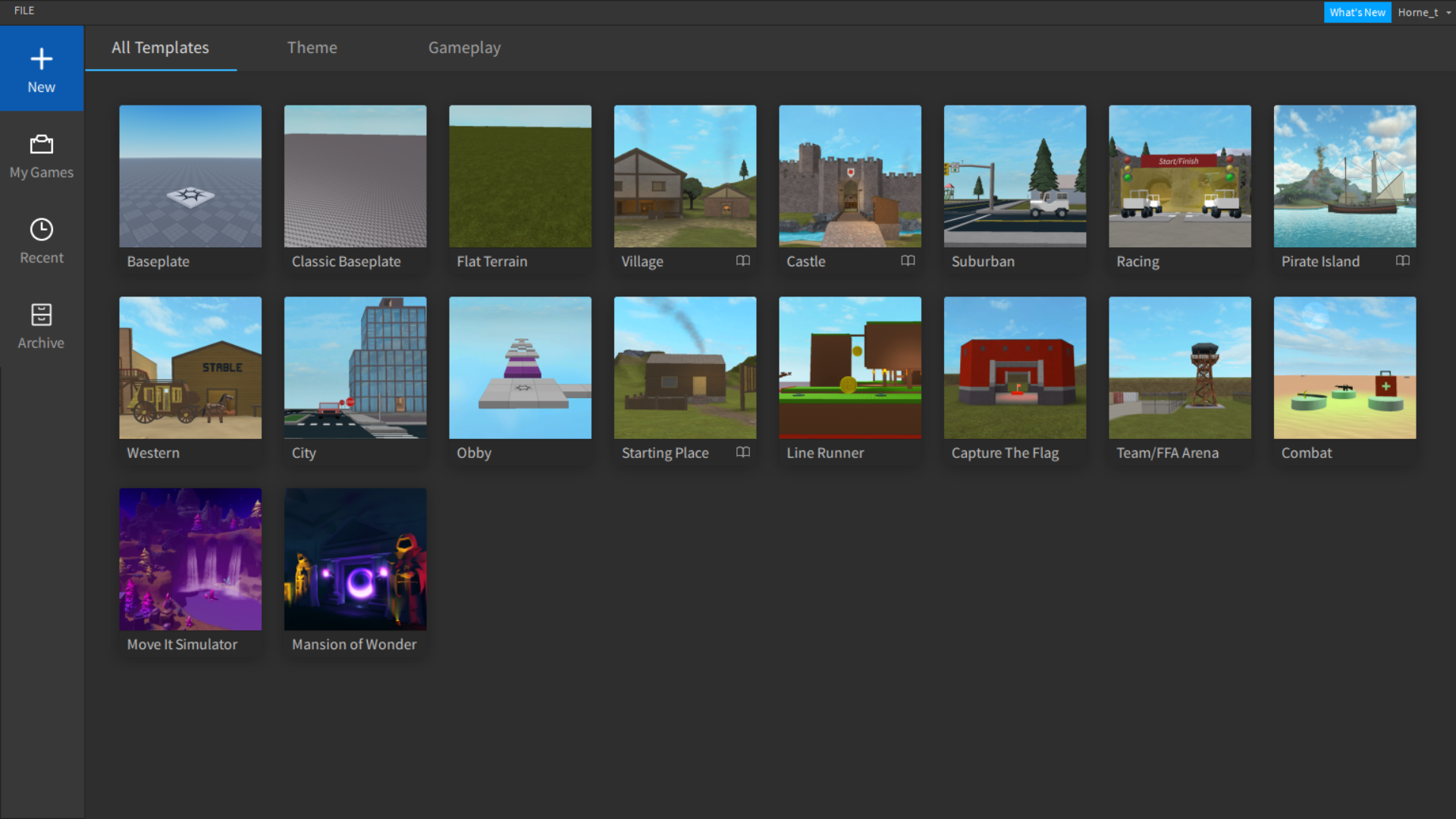Image resolution: width=1456 pixels, height=819 pixels.
Task: Select the Capture The Flag template thumbnail
Action: tap(1015, 368)
